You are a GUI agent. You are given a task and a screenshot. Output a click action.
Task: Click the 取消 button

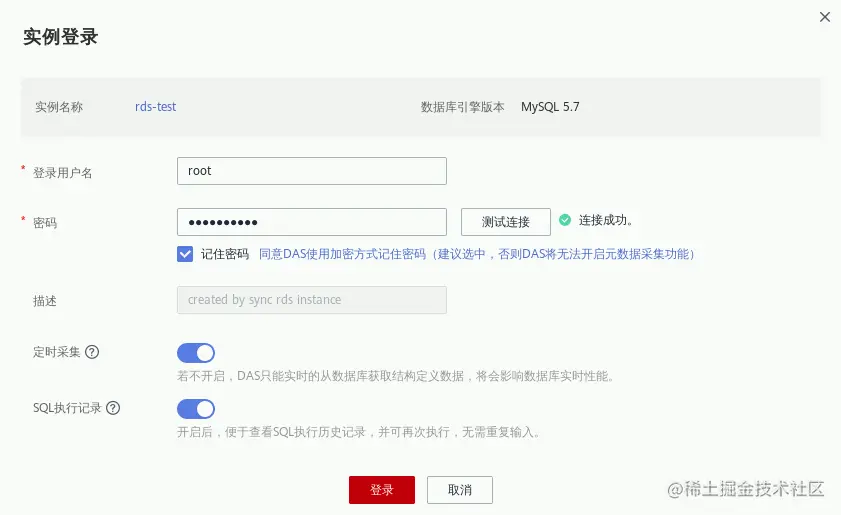pyautogui.click(x=460, y=490)
